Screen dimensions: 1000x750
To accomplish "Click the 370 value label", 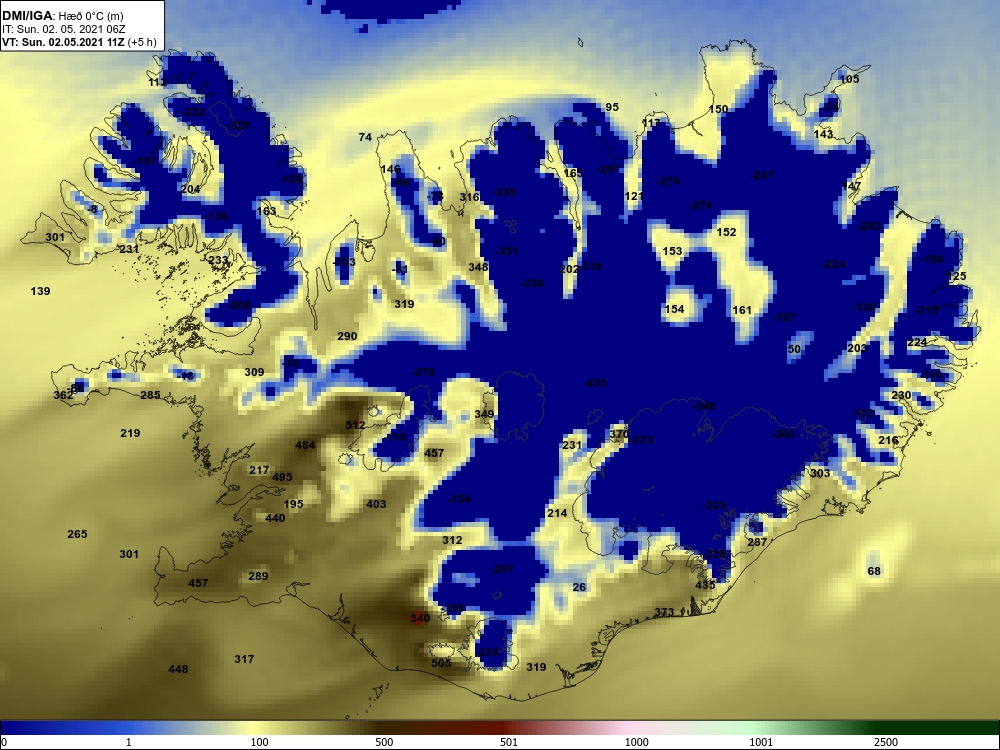I will pyautogui.click(x=619, y=434).
